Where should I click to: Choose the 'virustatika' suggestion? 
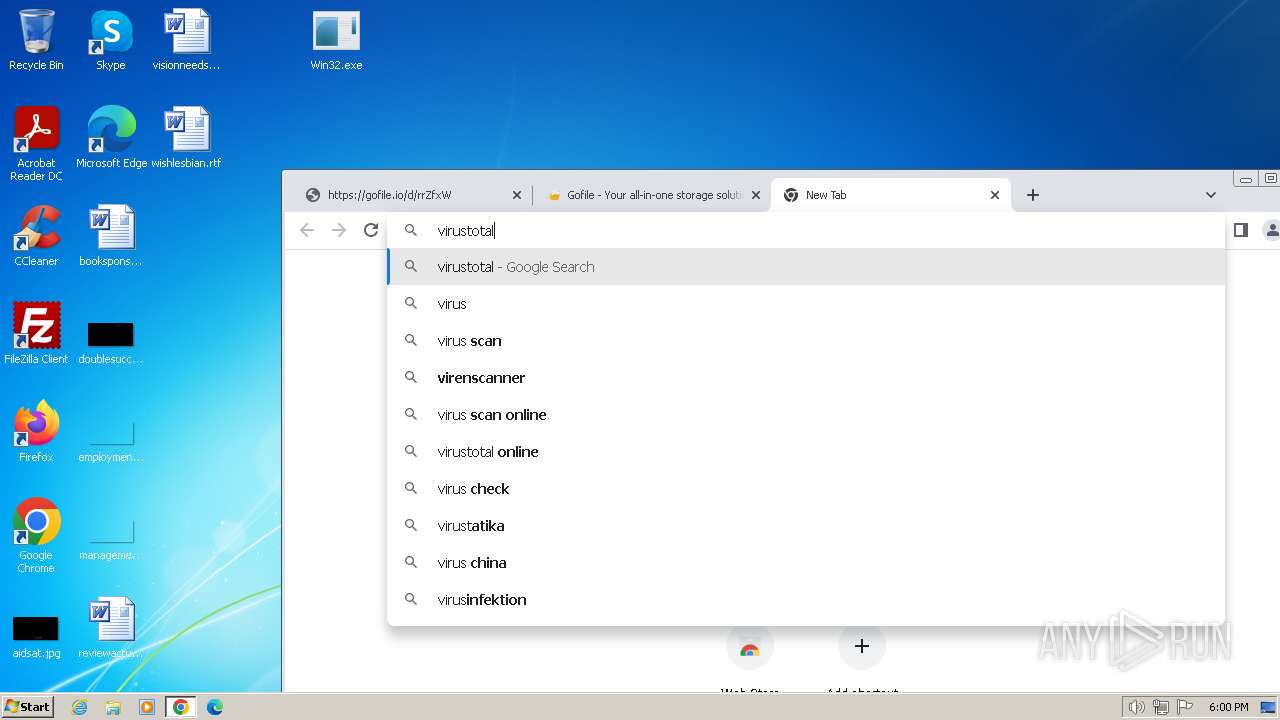[806, 526]
